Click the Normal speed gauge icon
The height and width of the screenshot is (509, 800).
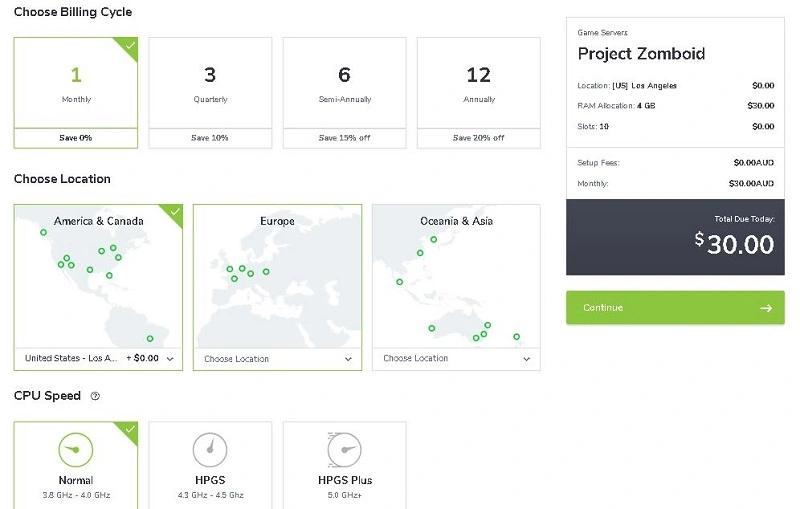[x=76, y=450]
